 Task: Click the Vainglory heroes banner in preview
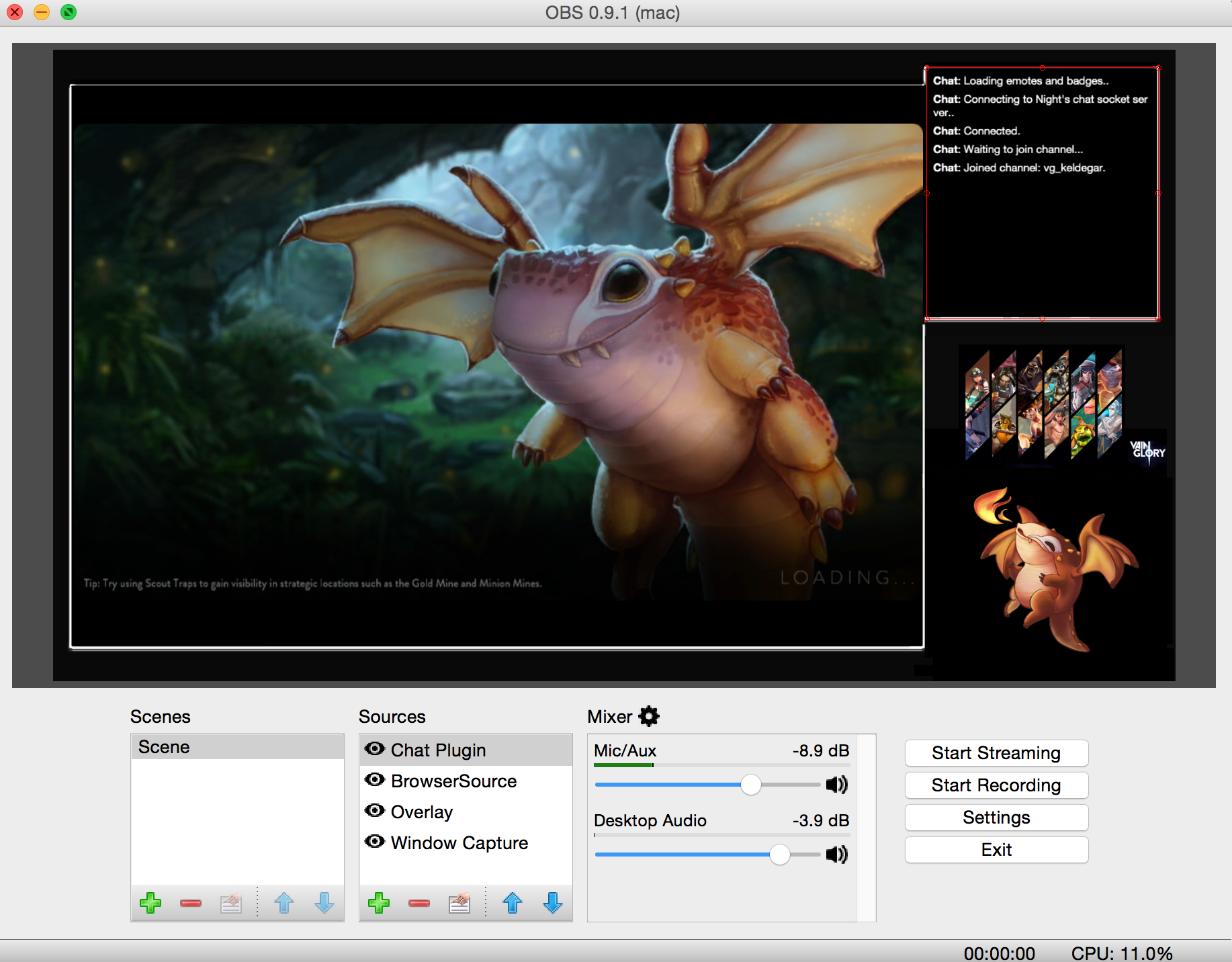point(1043,403)
